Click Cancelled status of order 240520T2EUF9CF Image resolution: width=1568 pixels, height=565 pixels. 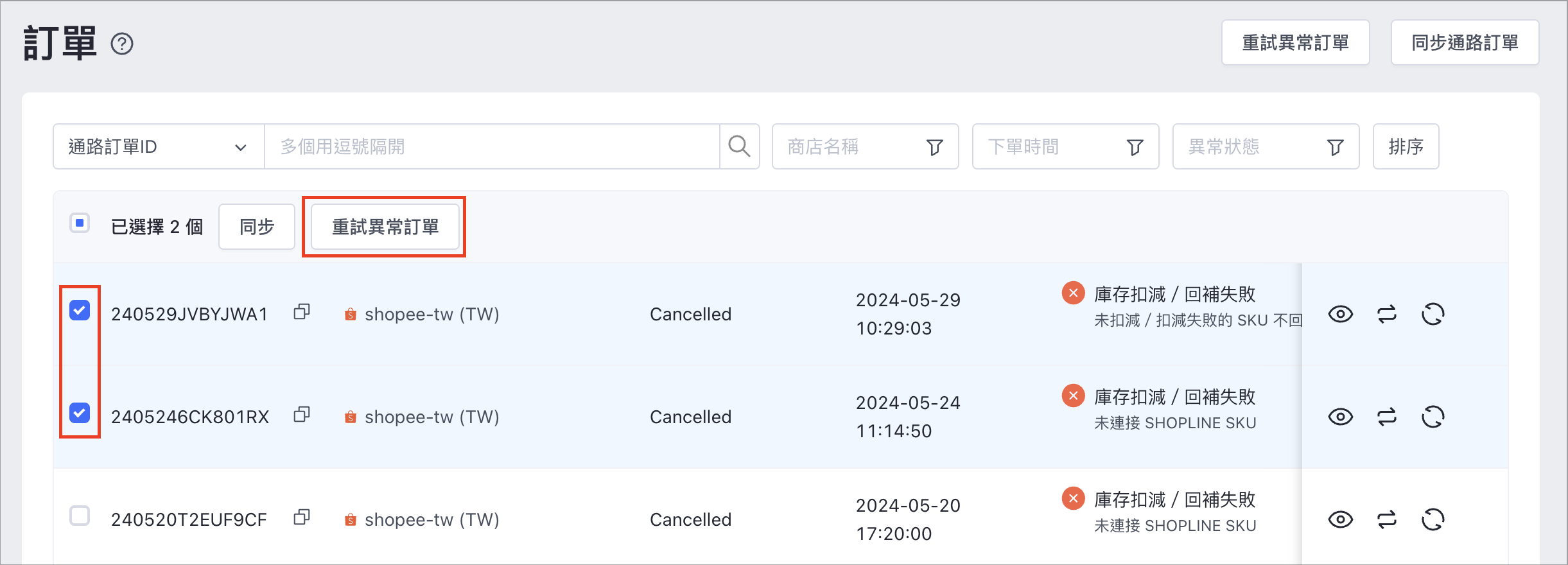click(690, 519)
